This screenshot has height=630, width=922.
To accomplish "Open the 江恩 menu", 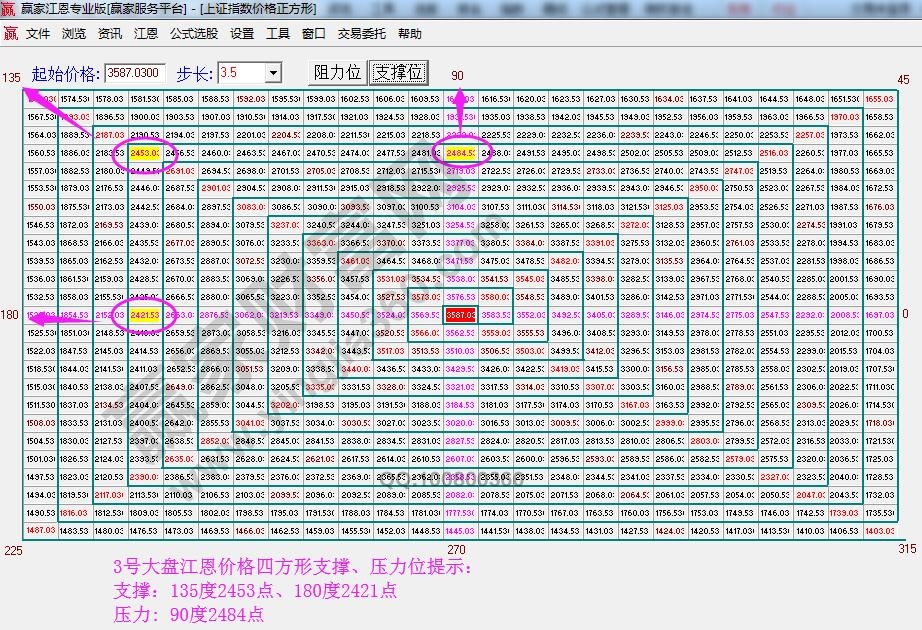I will tap(146, 33).
